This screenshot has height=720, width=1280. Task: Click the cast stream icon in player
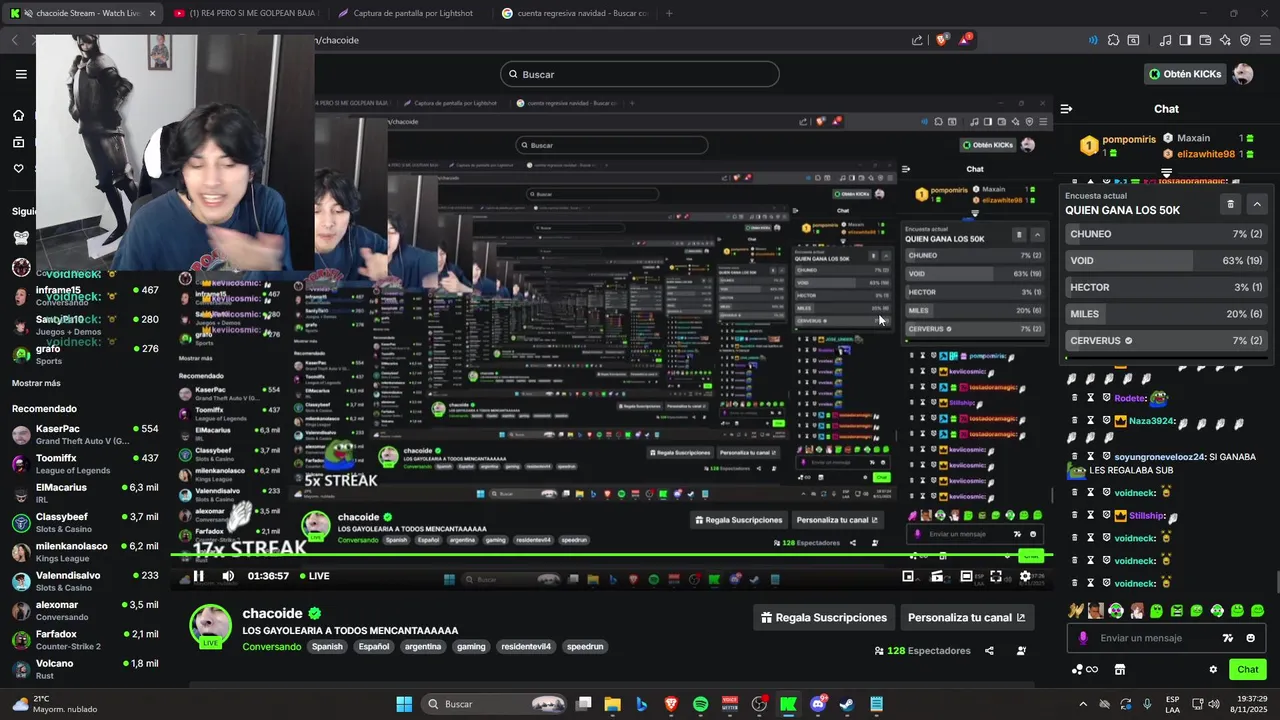937,576
